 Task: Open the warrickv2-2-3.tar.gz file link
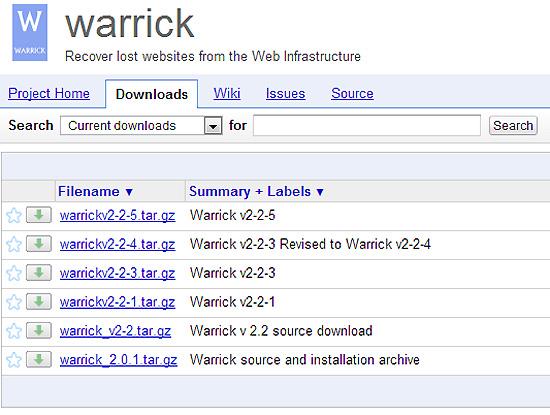117,273
